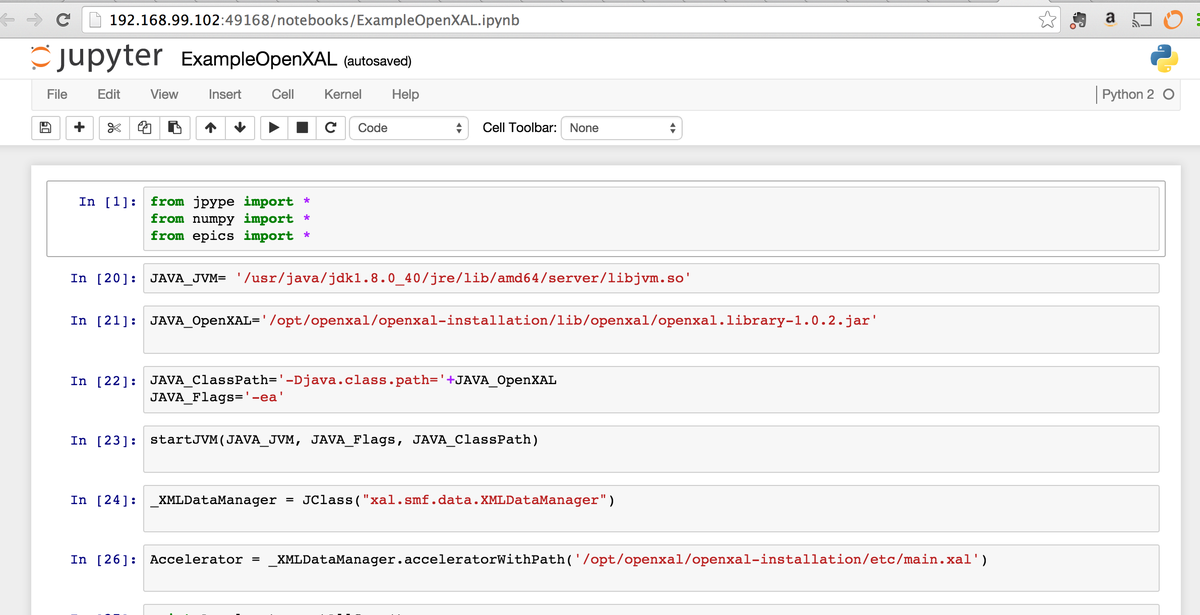Image resolution: width=1200 pixels, height=615 pixels.
Task: Copy selected cells icon
Action: [144, 128]
